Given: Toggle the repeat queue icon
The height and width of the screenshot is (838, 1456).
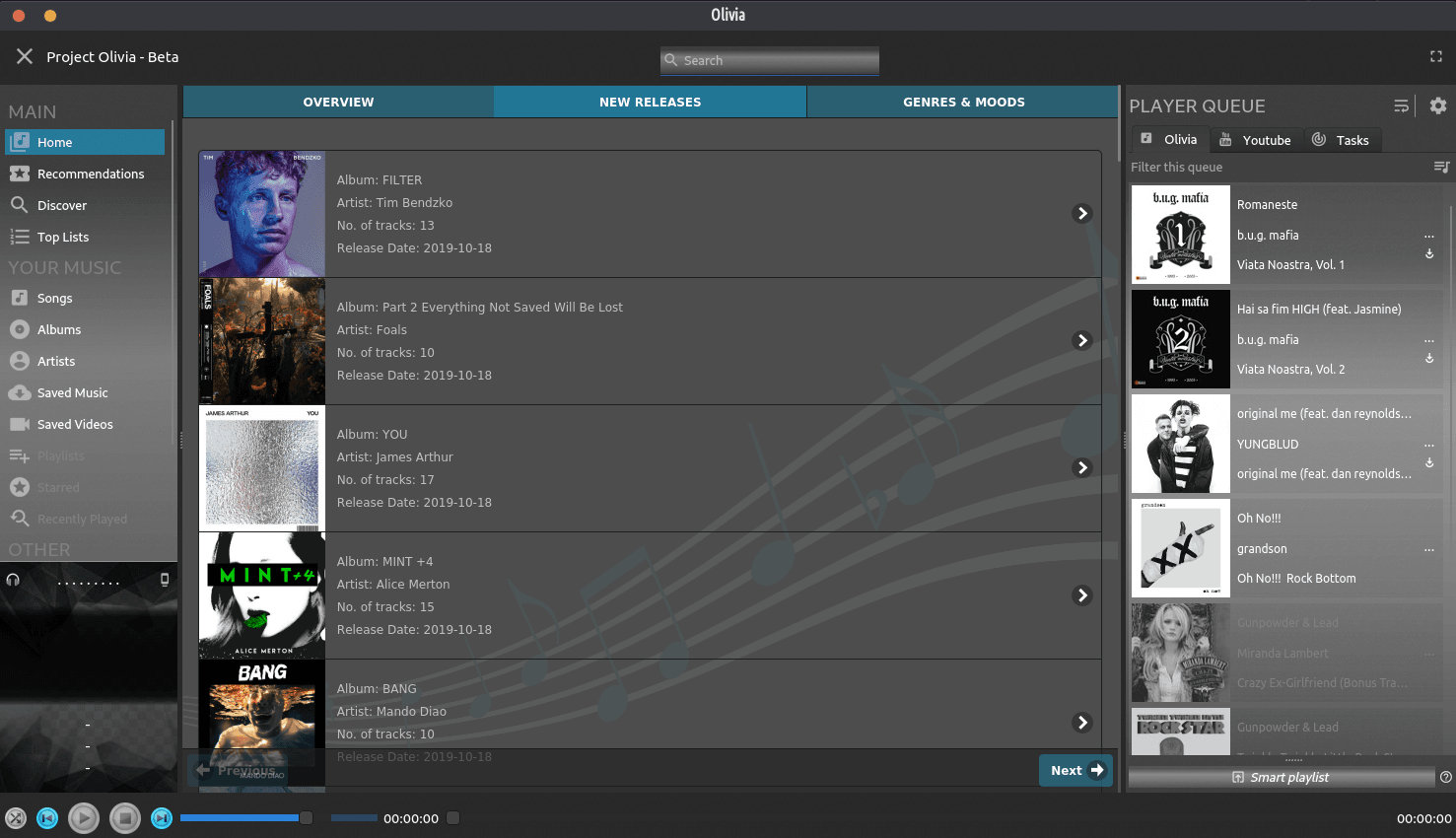Looking at the screenshot, I should click(1401, 105).
